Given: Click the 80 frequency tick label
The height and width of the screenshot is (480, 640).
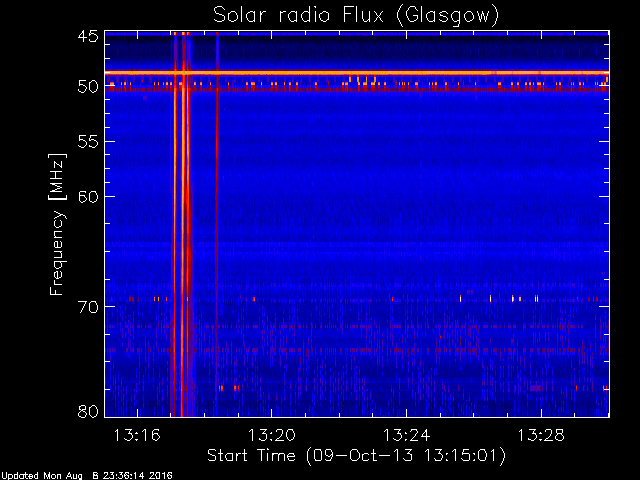Looking at the screenshot, I should pos(88,411).
